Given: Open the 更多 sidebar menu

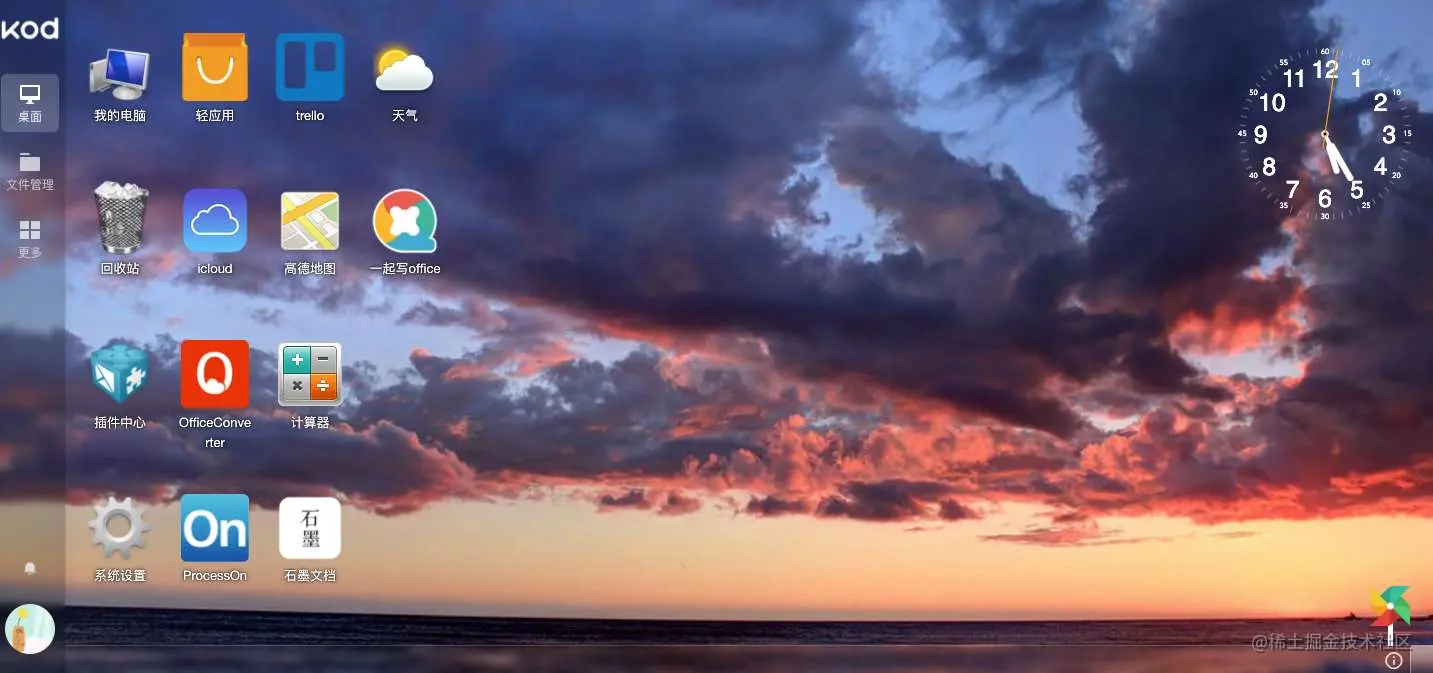Looking at the screenshot, I should (x=30, y=239).
